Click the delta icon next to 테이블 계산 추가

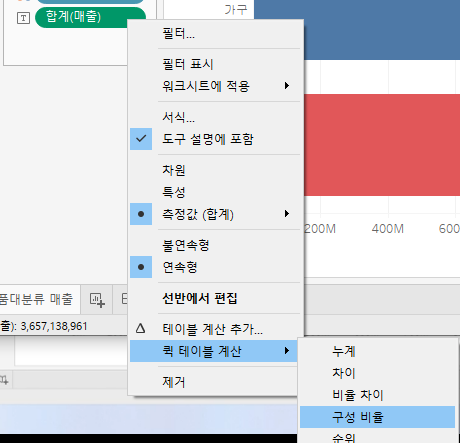tap(140, 328)
